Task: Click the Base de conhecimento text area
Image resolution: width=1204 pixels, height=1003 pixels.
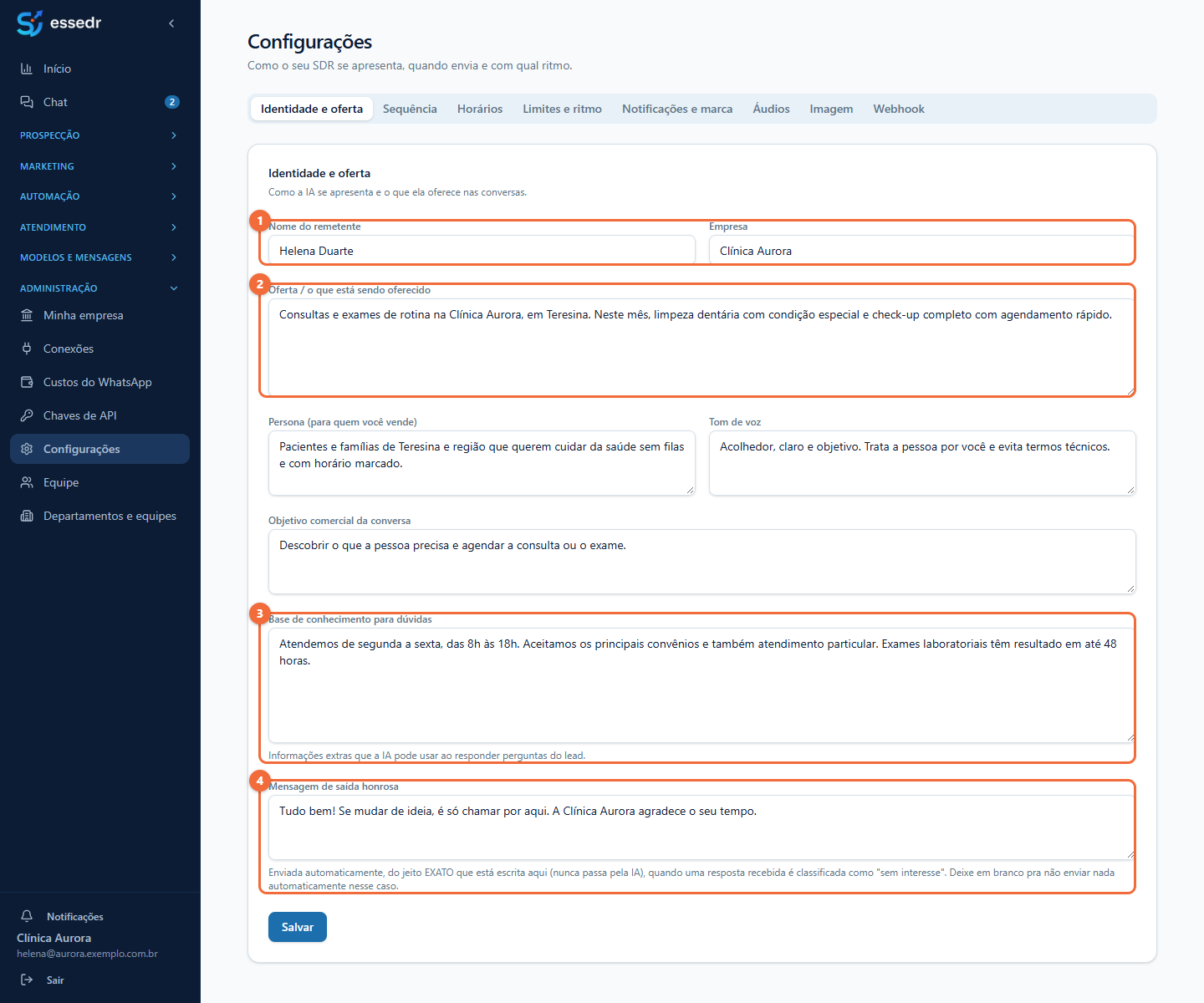Action: click(702, 685)
